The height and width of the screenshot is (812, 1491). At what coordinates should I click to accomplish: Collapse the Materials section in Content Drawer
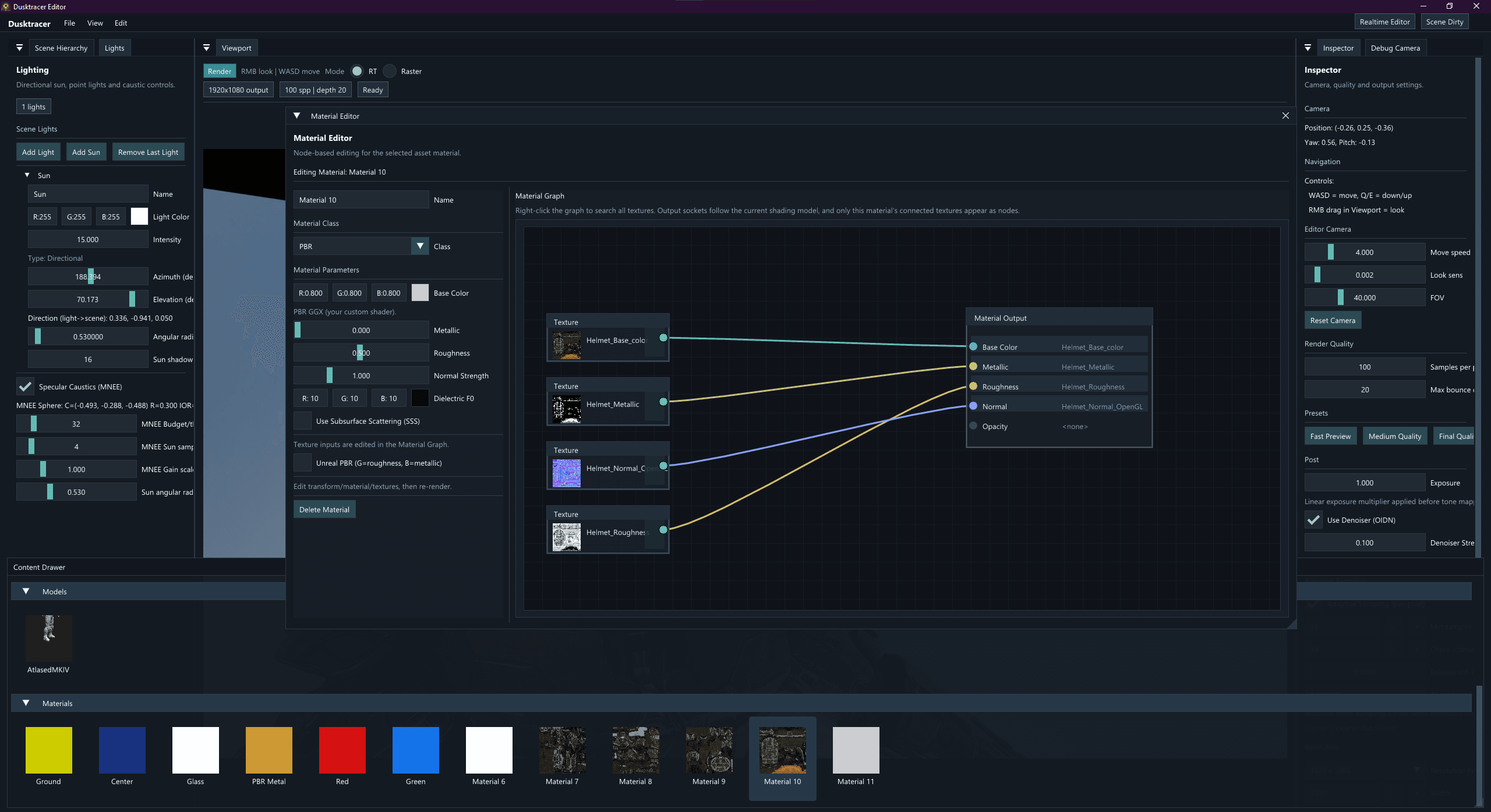tap(26, 703)
